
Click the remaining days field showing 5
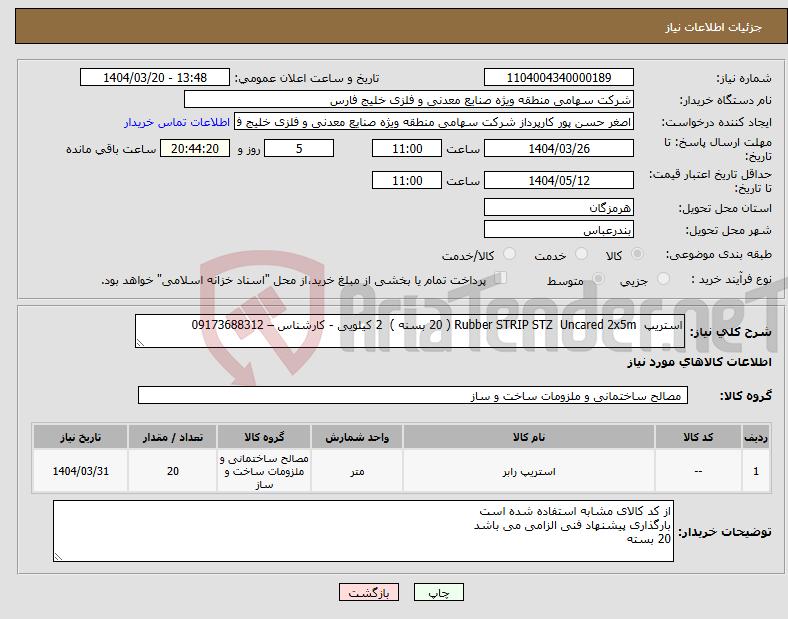[299, 149]
